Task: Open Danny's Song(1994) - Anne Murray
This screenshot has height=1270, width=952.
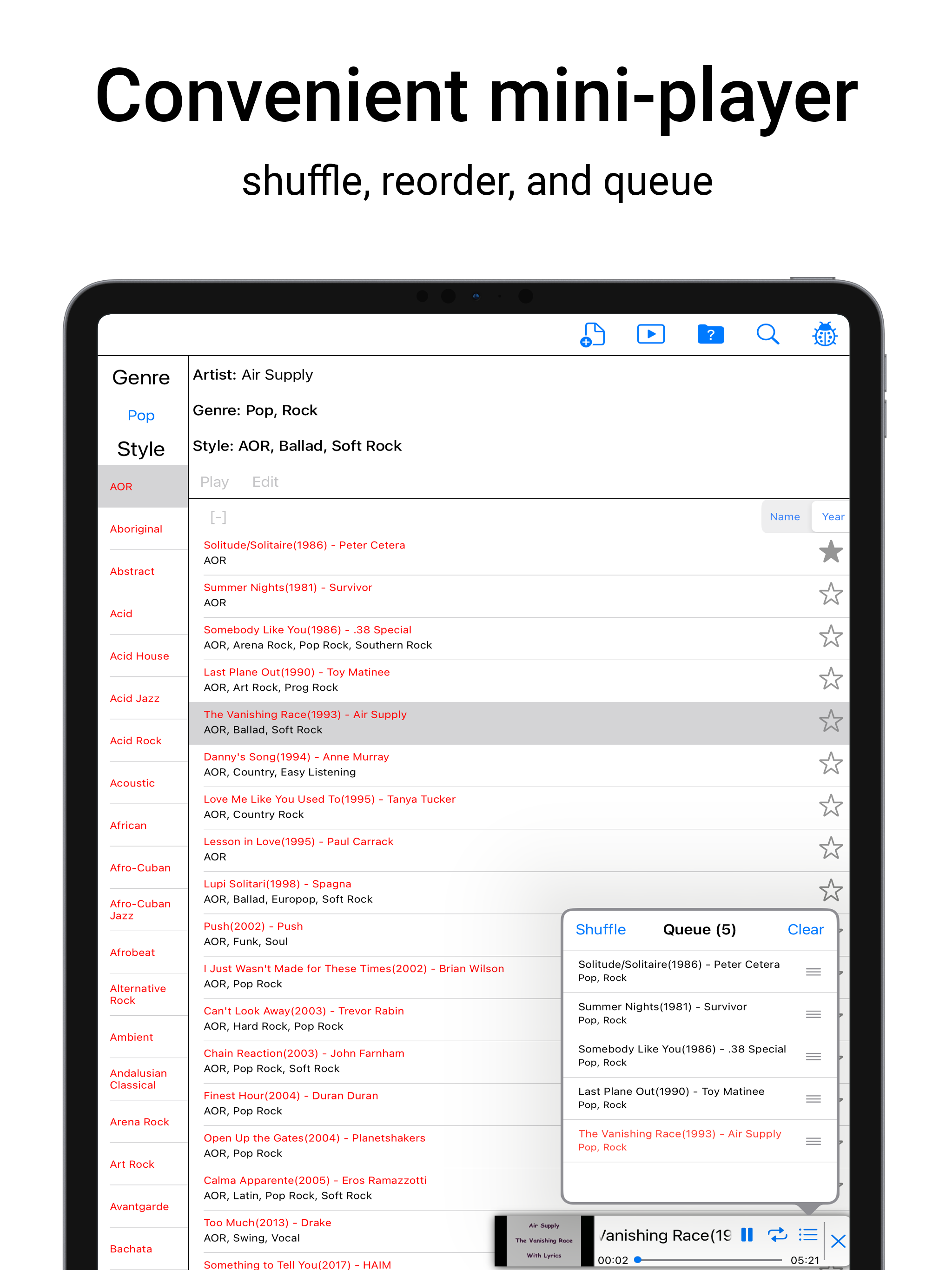Action: 519,764
